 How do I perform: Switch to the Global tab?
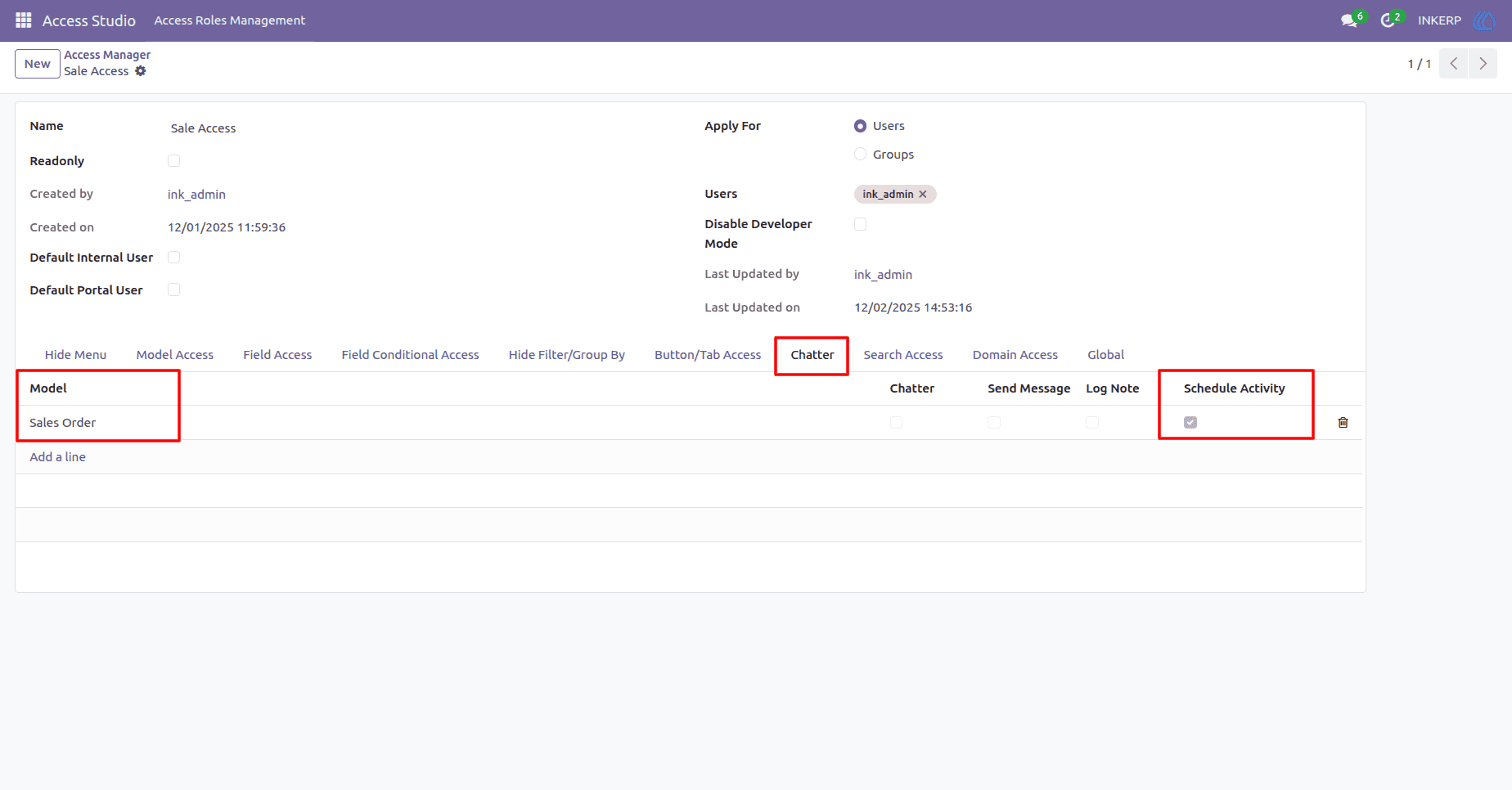click(x=1106, y=355)
